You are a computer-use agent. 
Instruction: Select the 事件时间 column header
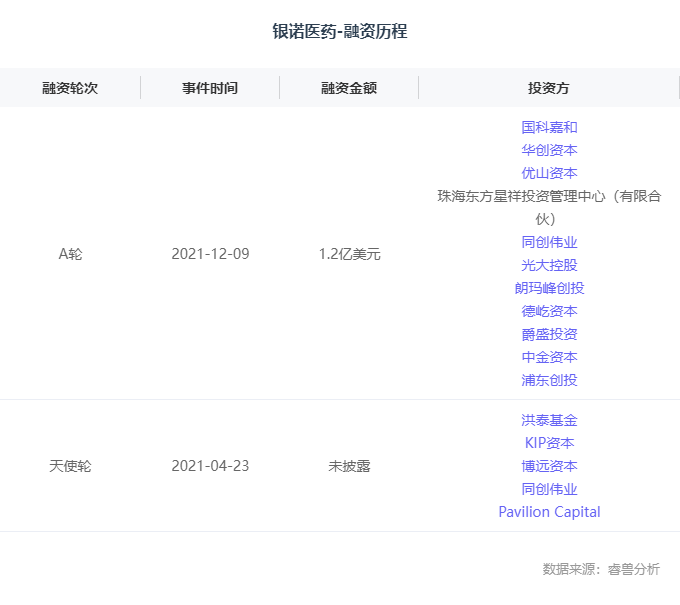[x=210, y=88]
